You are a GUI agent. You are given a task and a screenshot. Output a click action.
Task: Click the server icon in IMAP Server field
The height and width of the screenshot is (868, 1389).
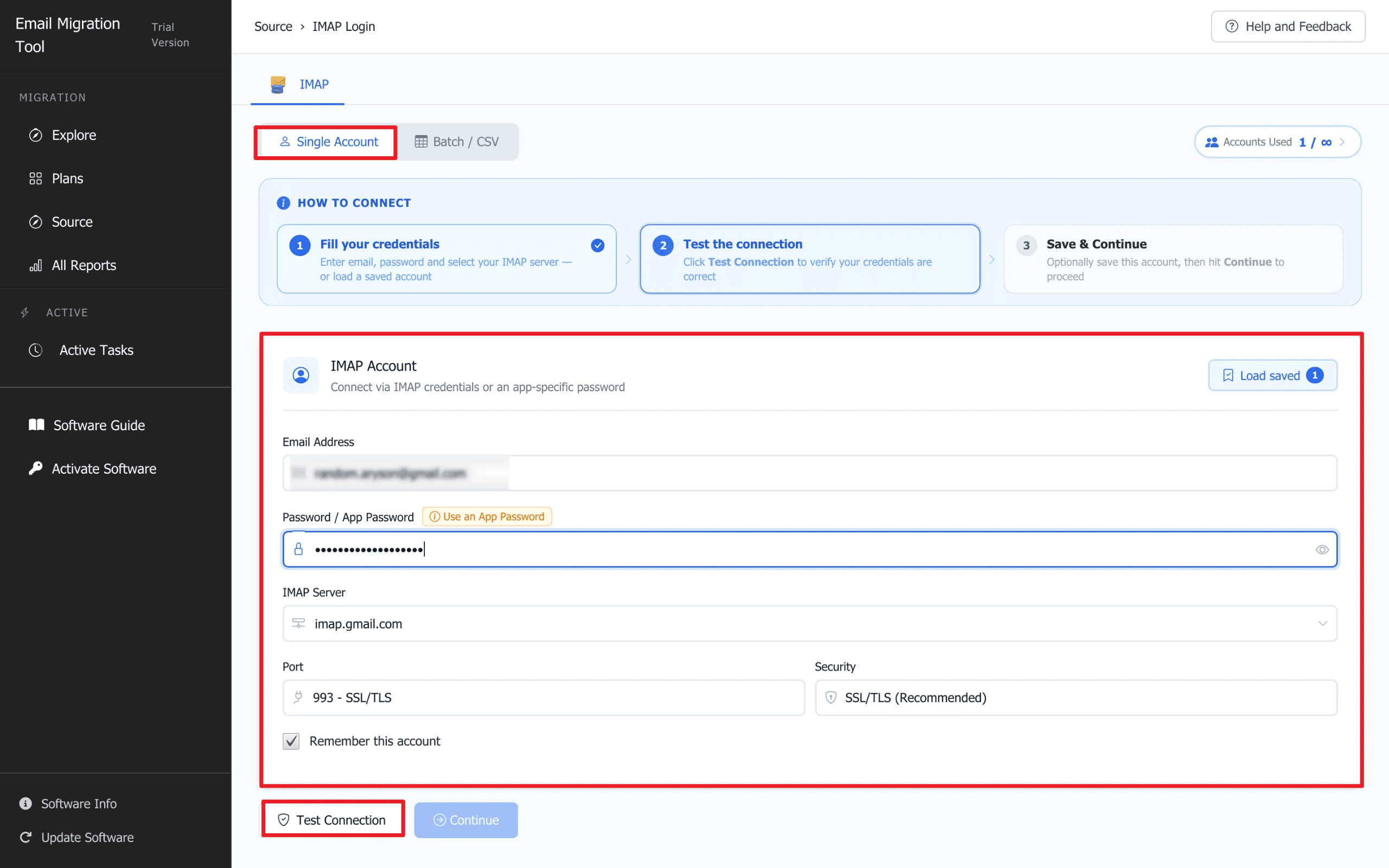(298, 623)
